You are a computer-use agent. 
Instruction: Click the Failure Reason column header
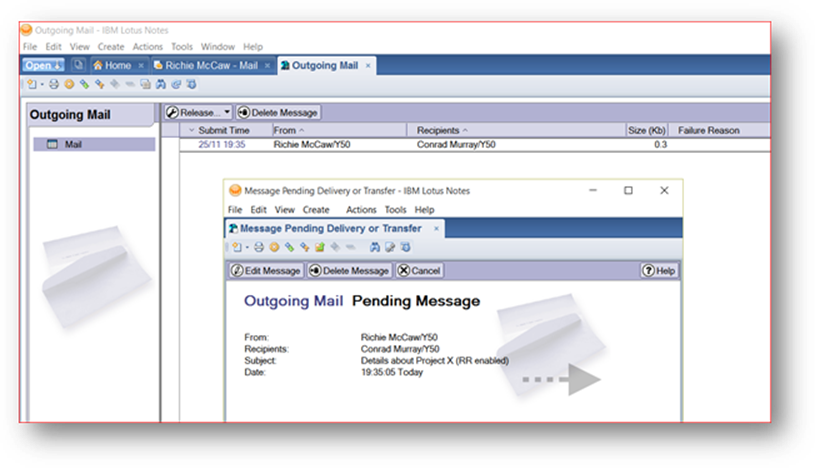(x=708, y=131)
